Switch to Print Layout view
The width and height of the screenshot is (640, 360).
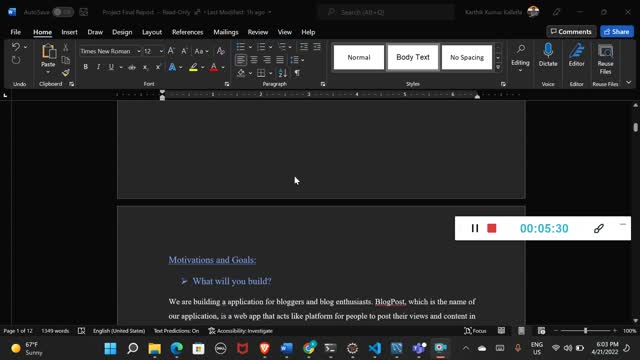pos(521,331)
